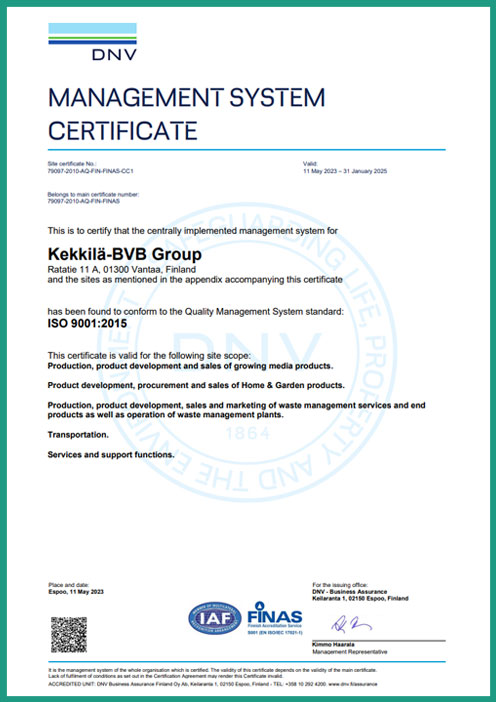Click the 'Home & Garden products' scope line

pos(196,385)
